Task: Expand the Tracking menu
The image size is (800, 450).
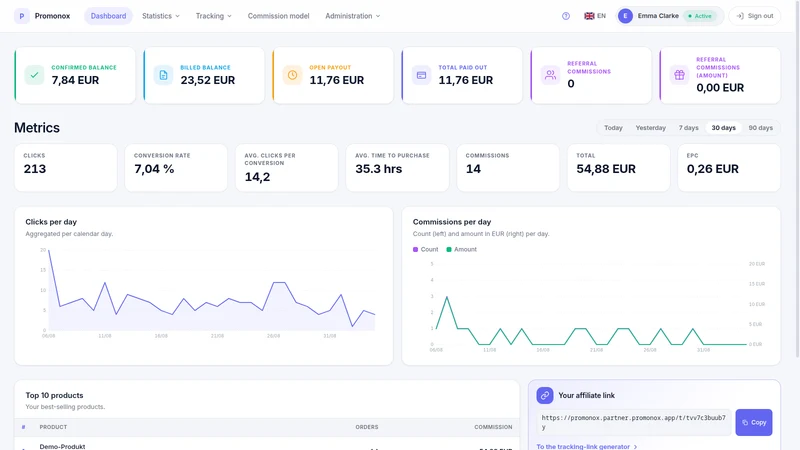Action: click(213, 16)
